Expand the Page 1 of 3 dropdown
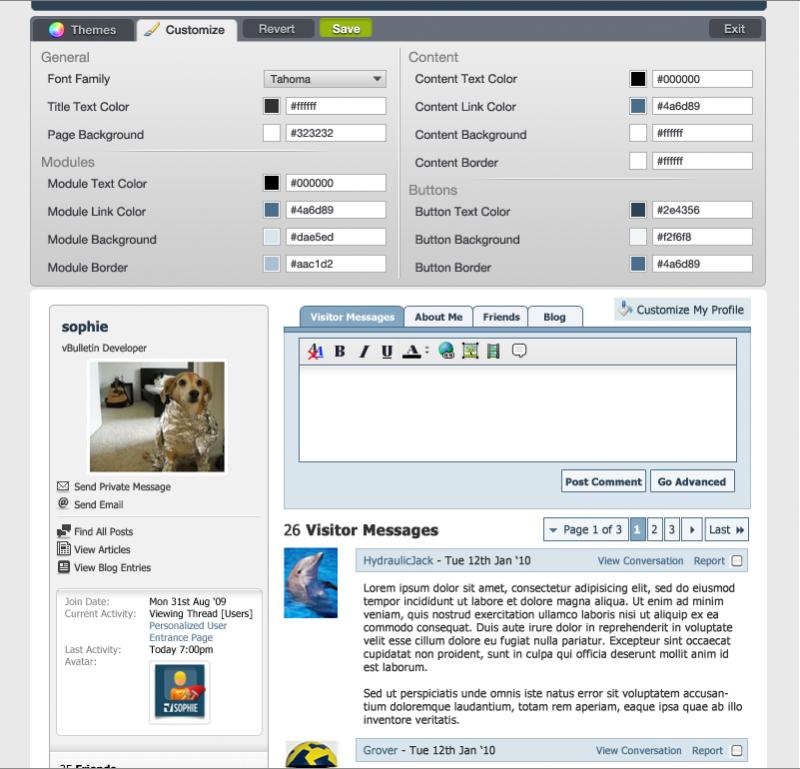Viewport: 800px width, 769px height. 585,530
